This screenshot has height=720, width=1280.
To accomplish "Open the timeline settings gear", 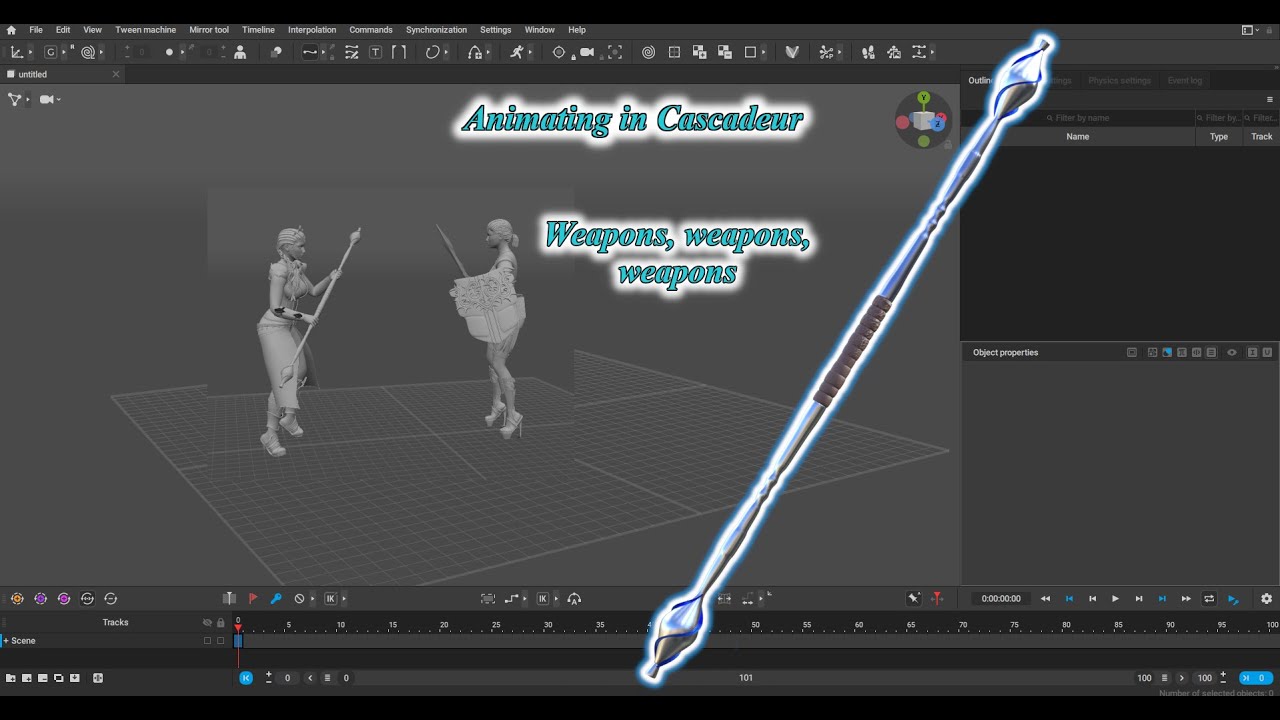I will pos(1266,599).
